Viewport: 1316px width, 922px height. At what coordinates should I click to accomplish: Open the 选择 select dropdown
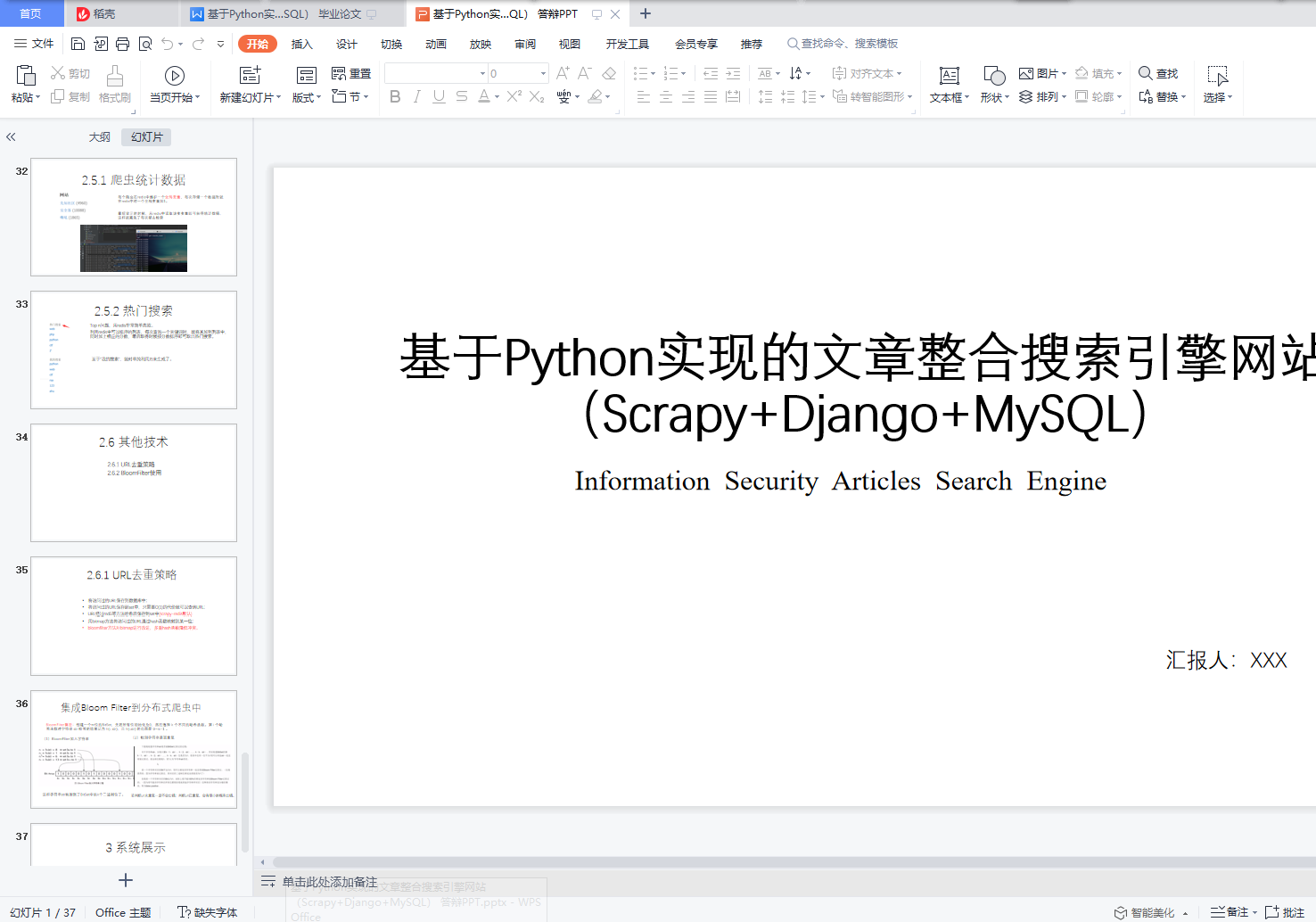[1218, 97]
